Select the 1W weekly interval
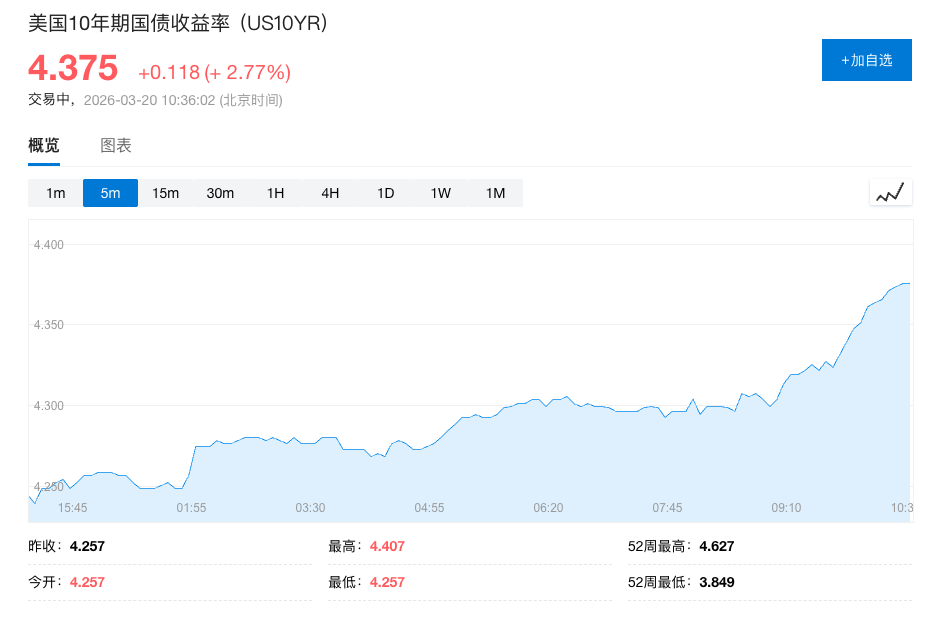This screenshot has width=935, height=618. 440,192
